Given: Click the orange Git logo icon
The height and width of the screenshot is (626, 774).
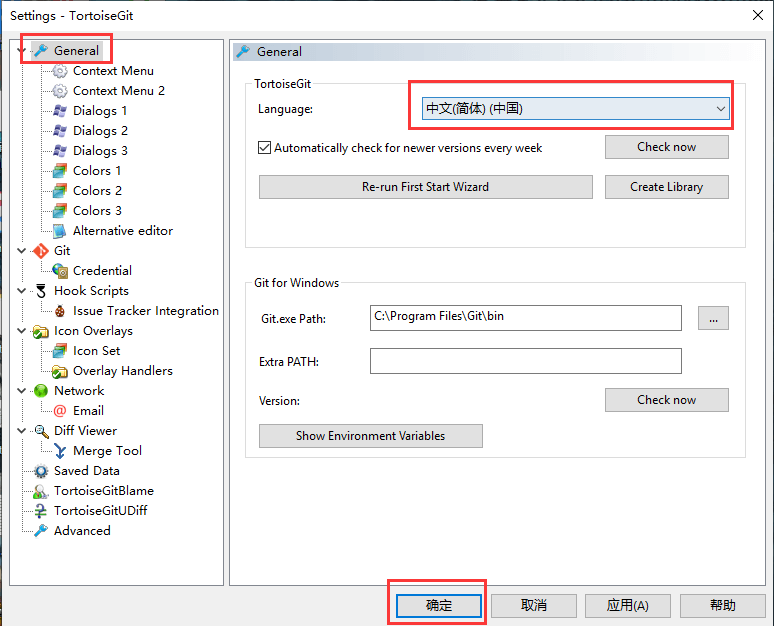Looking at the screenshot, I should (40, 251).
